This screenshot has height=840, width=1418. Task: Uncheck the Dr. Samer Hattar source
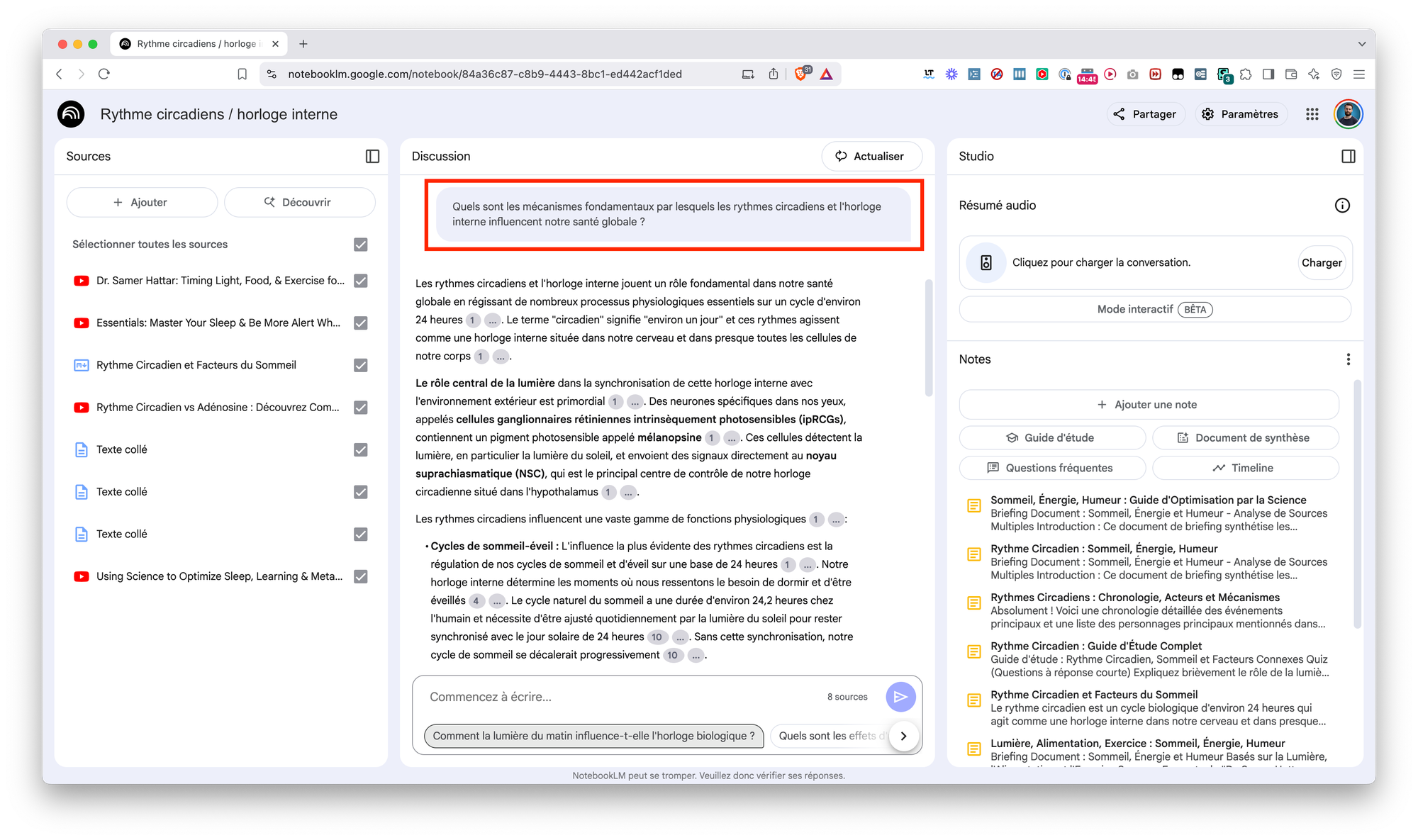point(361,281)
